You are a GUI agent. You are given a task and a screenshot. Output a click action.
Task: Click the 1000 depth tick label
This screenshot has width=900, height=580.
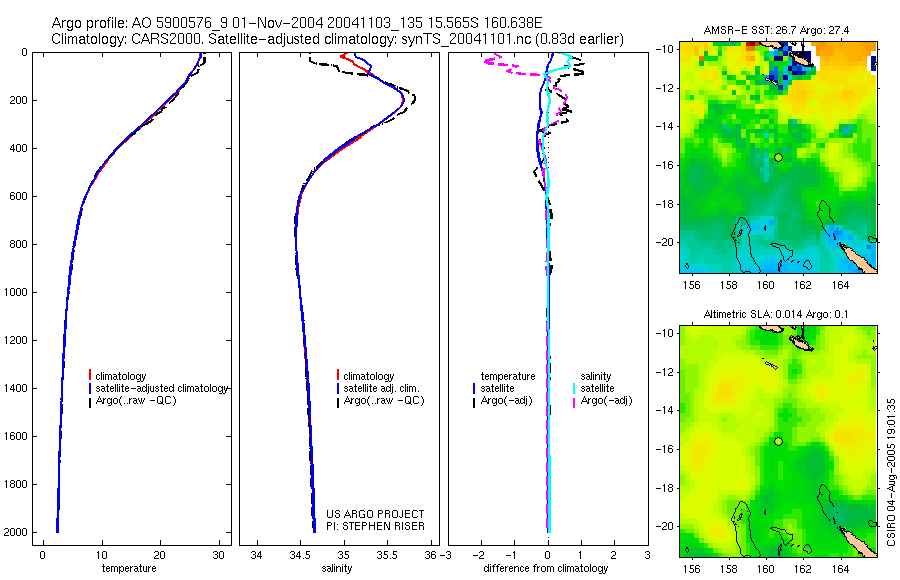click(x=16, y=292)
